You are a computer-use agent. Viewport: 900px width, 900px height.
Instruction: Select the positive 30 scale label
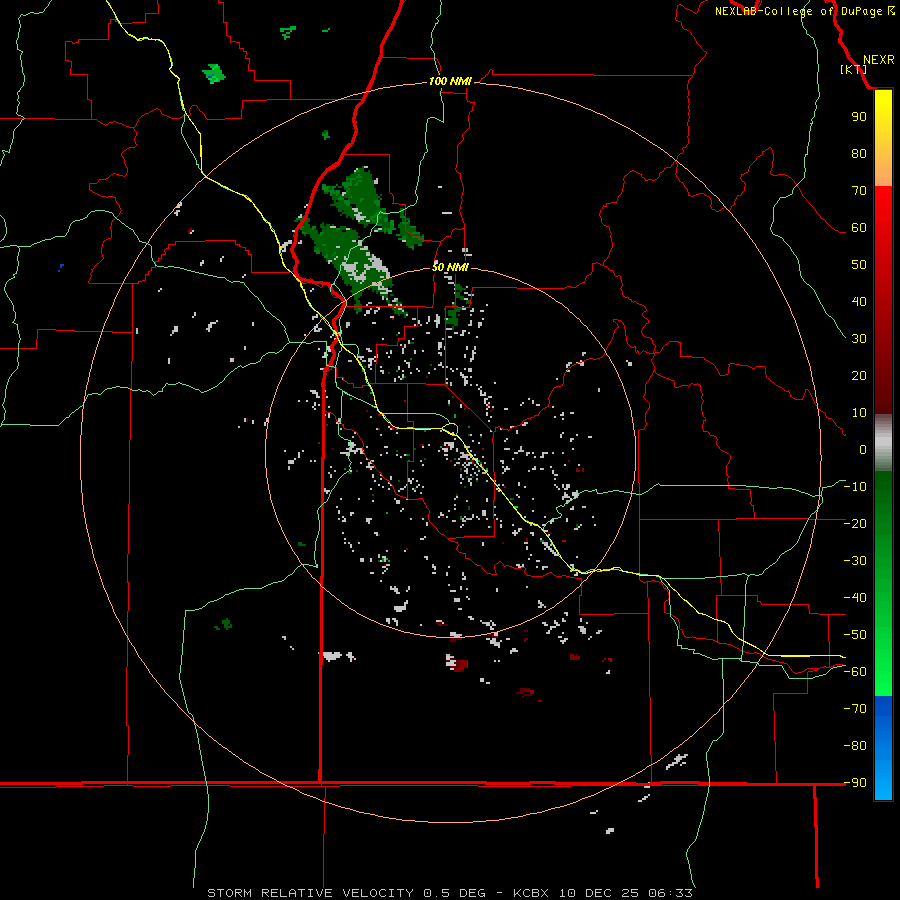coord(859,339)
